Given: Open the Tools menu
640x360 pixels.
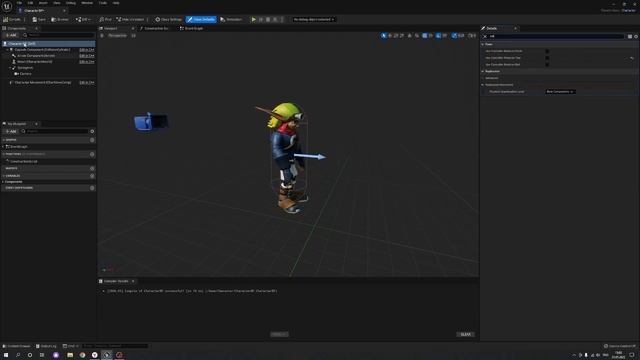Looking at the screenshot, I should [x=103, y=3].
